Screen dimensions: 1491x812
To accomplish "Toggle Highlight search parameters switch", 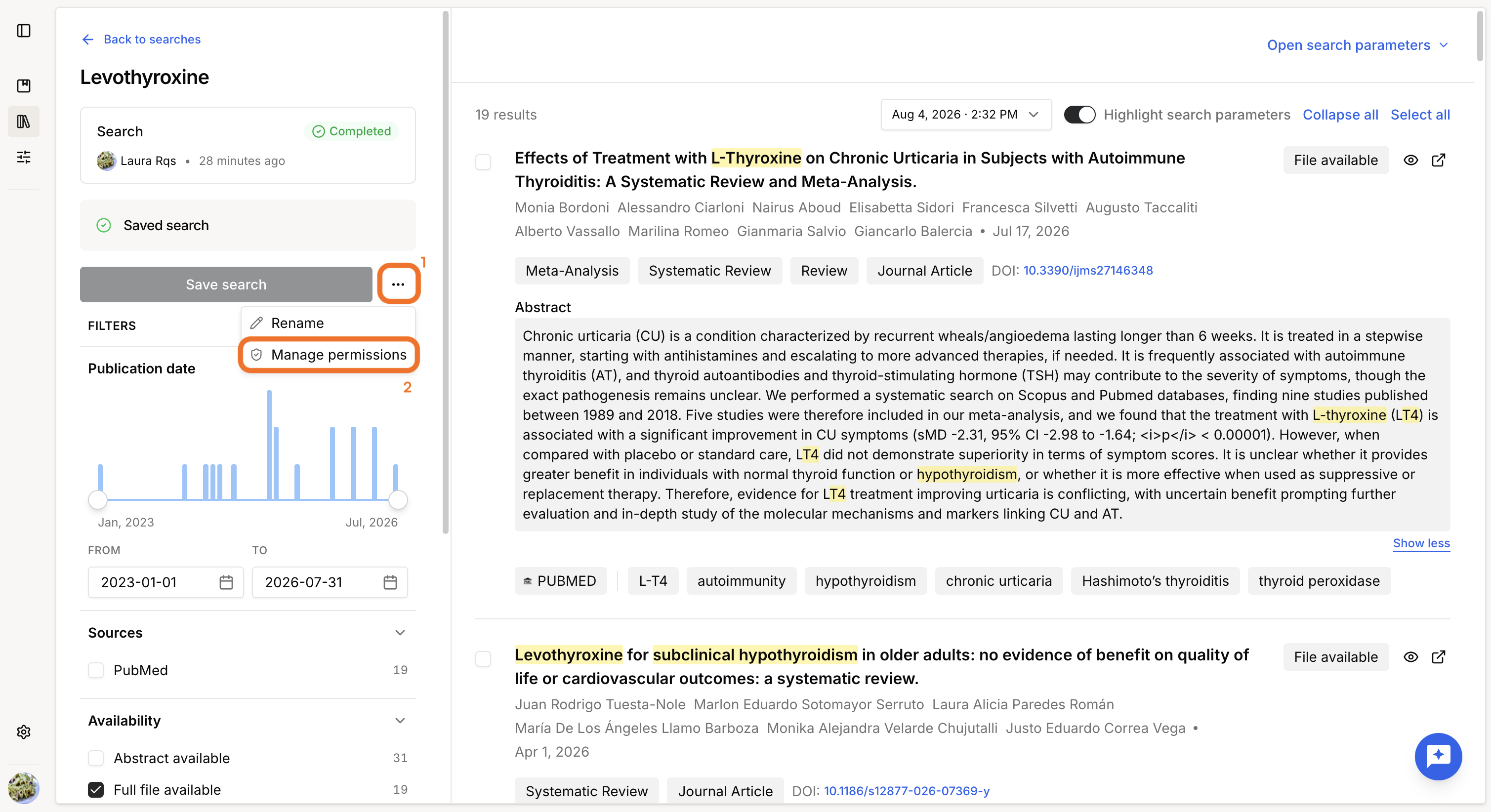I will tap(1079, 115).
